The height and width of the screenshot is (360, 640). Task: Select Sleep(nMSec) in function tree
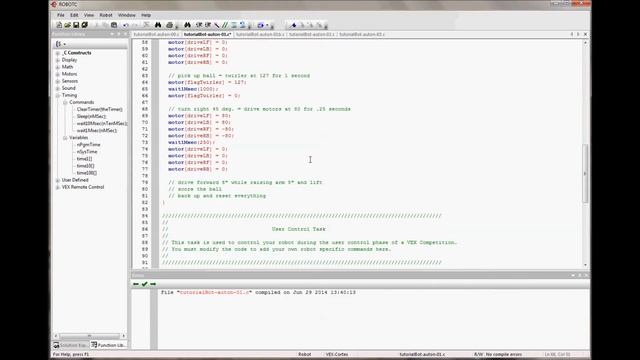coord(91,116)
